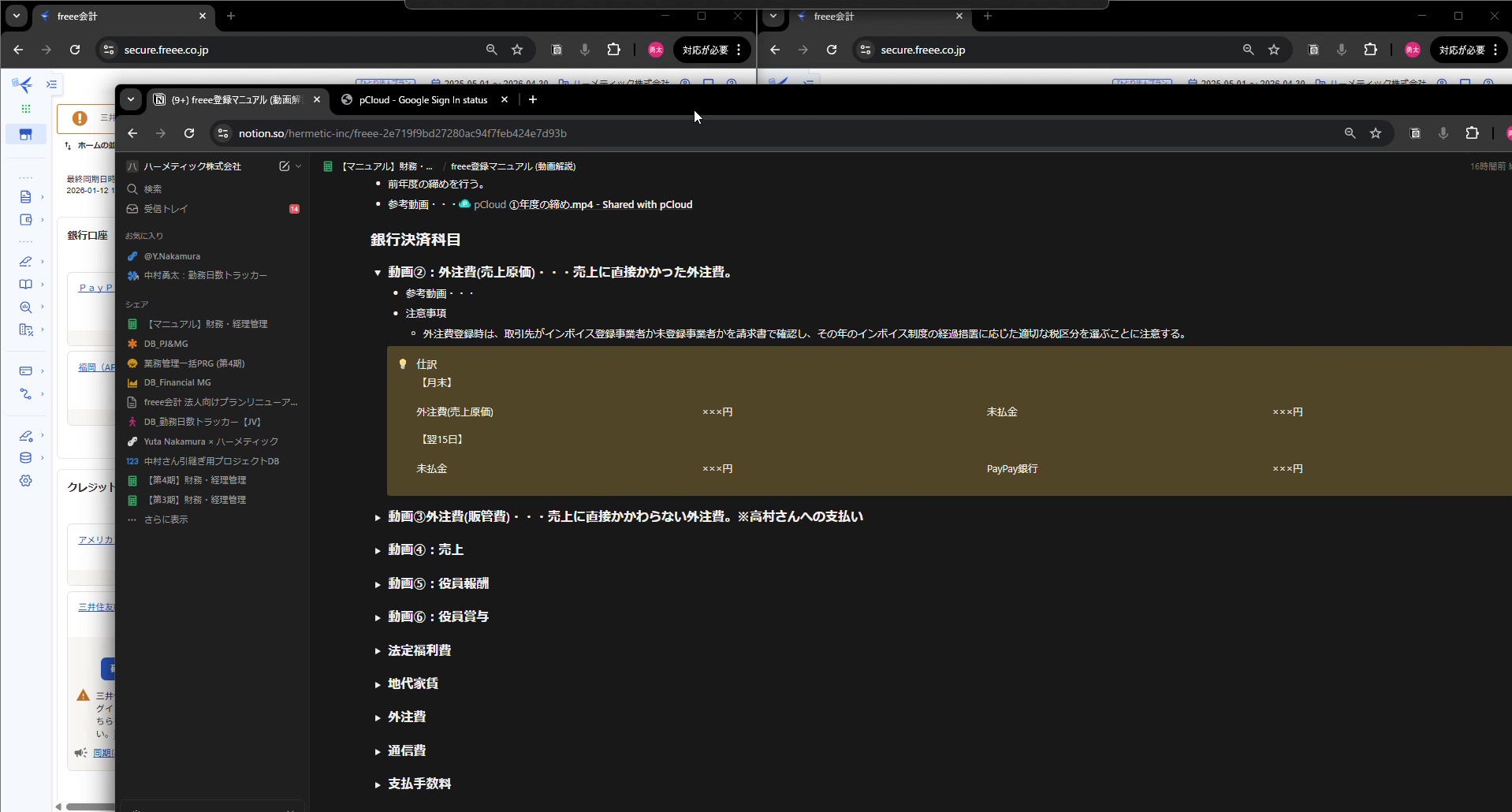The image size is (1512, 812).
Task: Bookmark the Notion page with star icon
Action: tap(1376, 133)
